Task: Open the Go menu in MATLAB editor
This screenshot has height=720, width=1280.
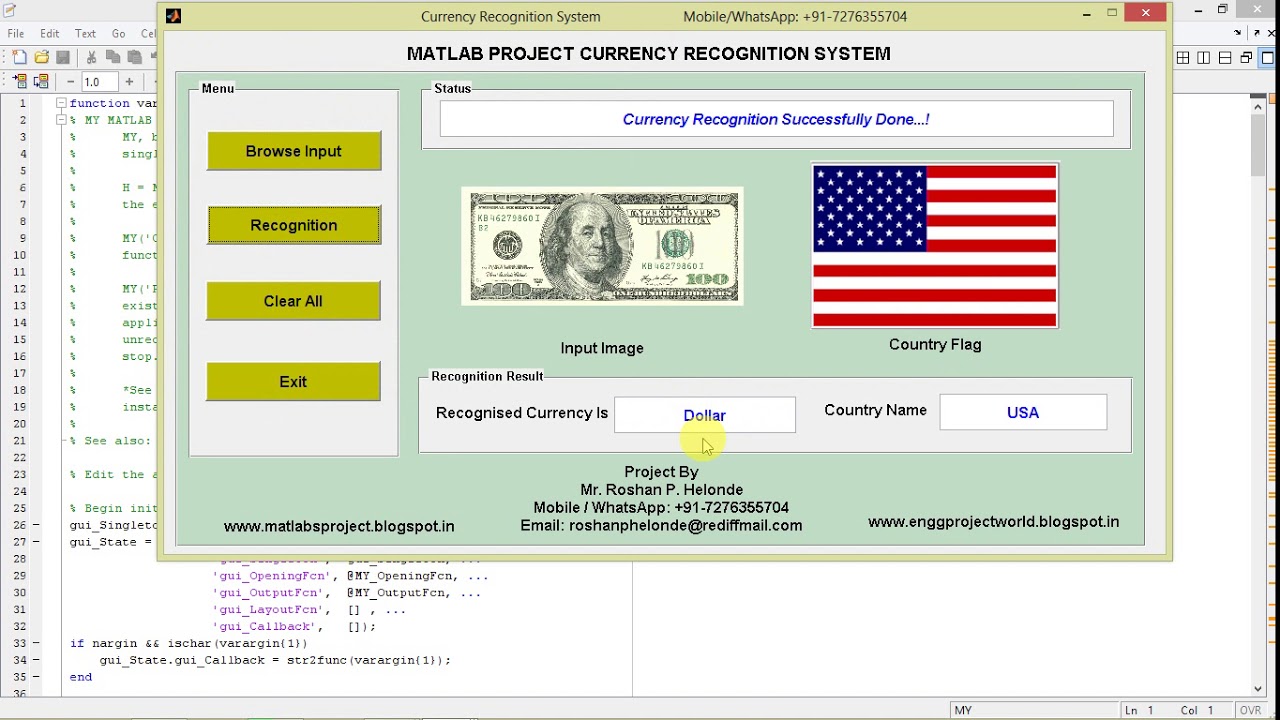Action: [119, 33]
